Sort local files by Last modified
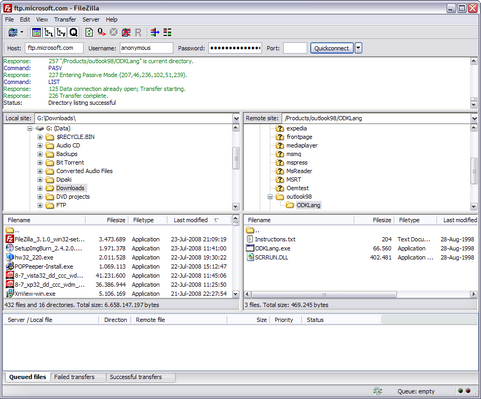Screen dimensions: 481x399 point(200,220)
